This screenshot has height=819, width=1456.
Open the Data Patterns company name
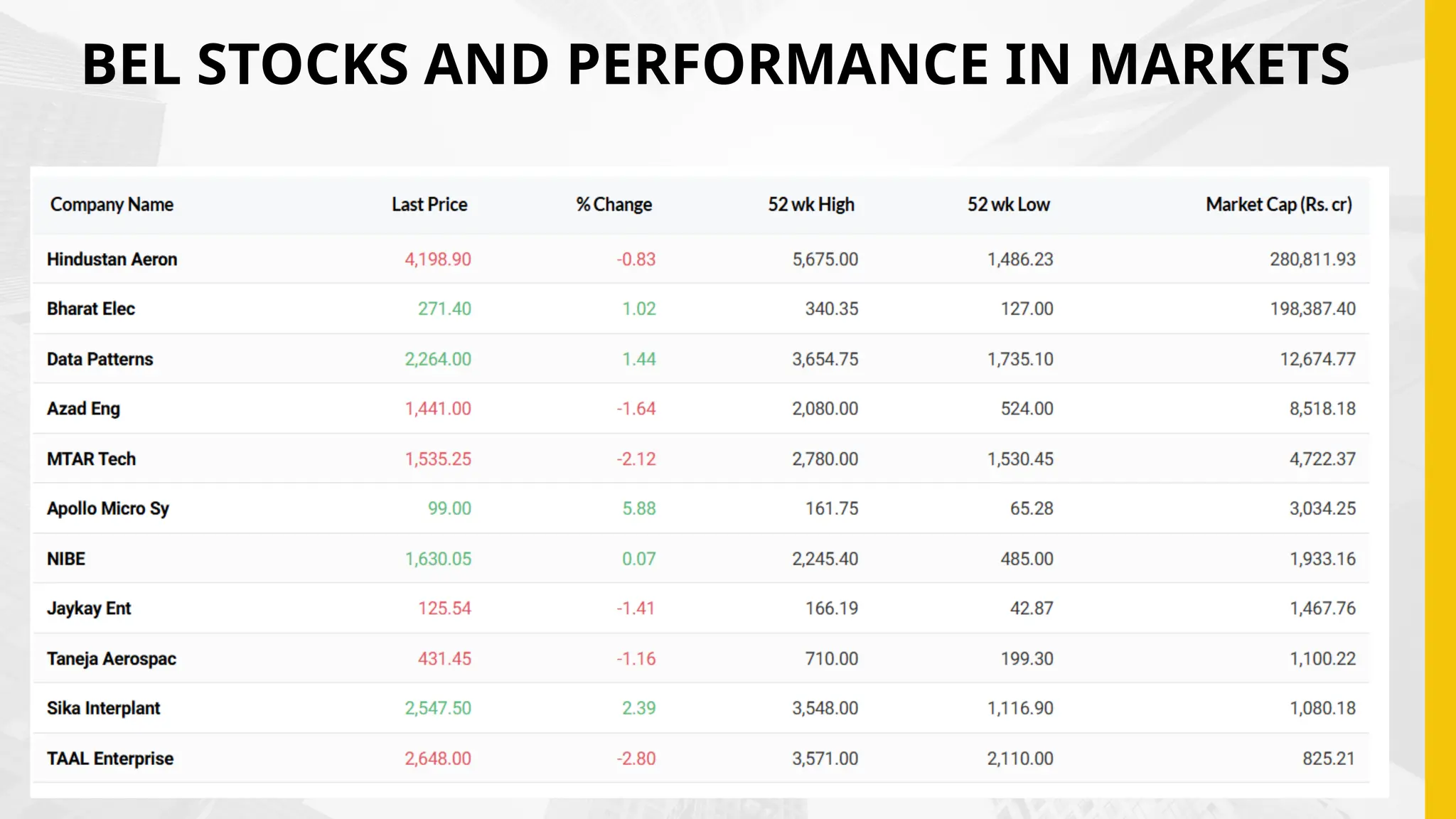(x=100, y=359)
